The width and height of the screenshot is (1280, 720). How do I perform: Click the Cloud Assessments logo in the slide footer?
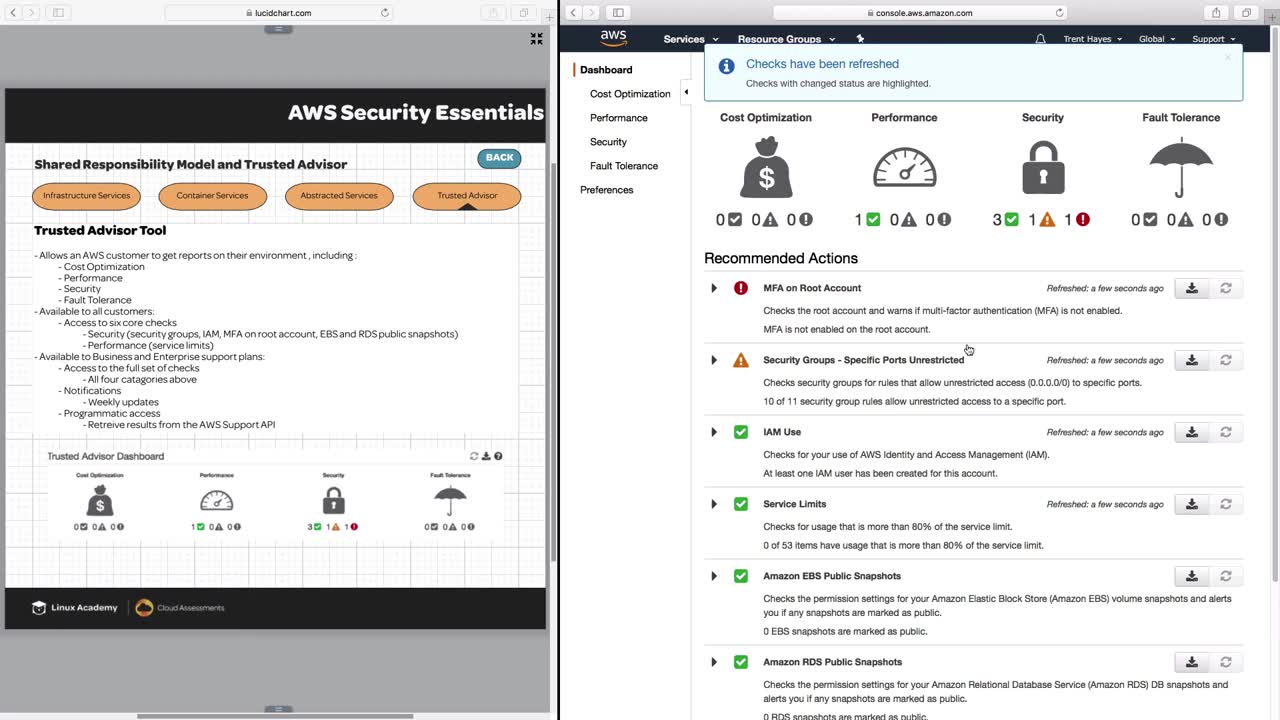[x=180, y=607]
